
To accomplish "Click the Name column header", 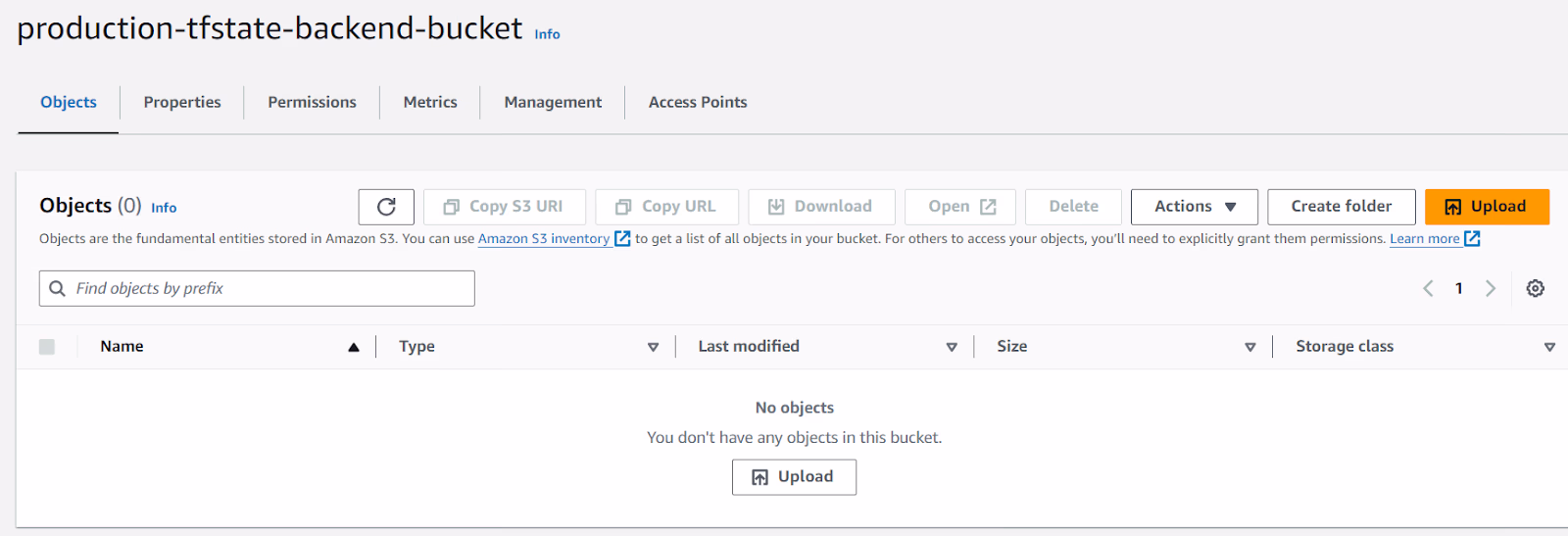I will pyautogui.click(x=122, y=347).
